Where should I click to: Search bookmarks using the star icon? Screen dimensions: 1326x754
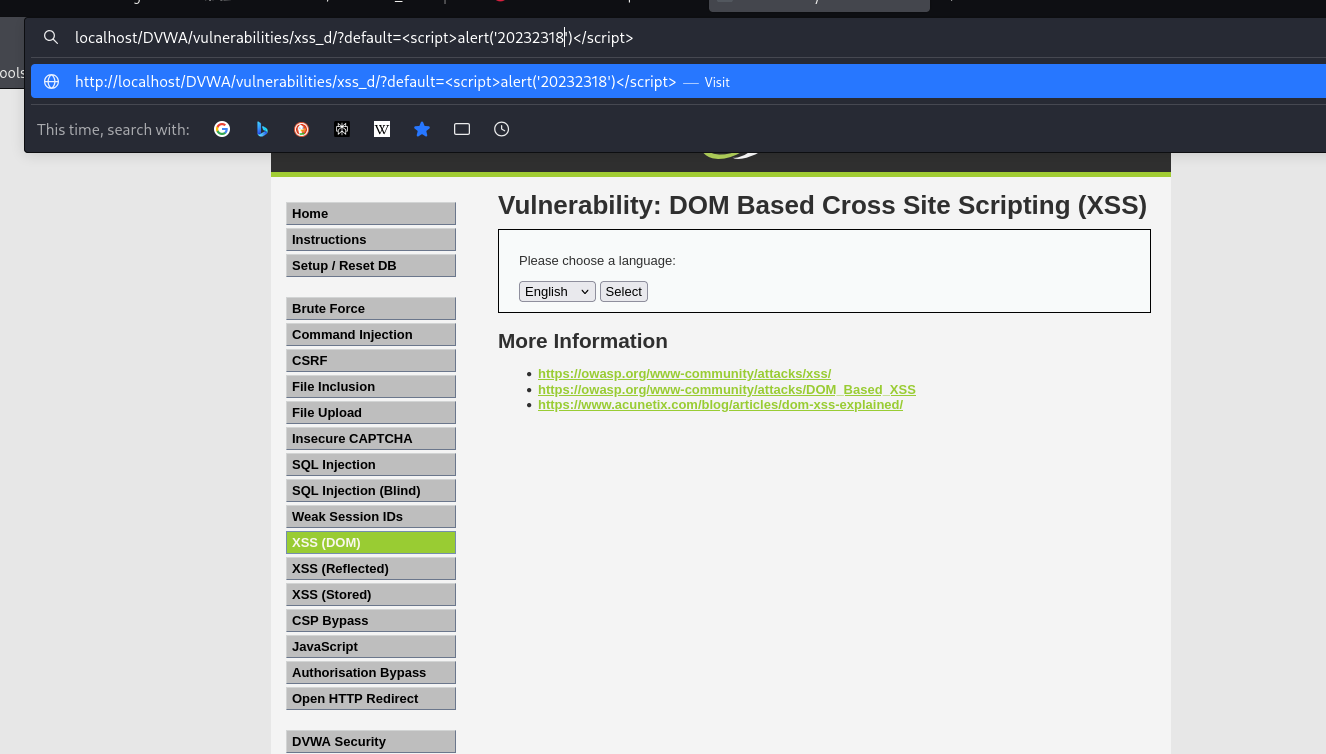click(x=422, y=129)
